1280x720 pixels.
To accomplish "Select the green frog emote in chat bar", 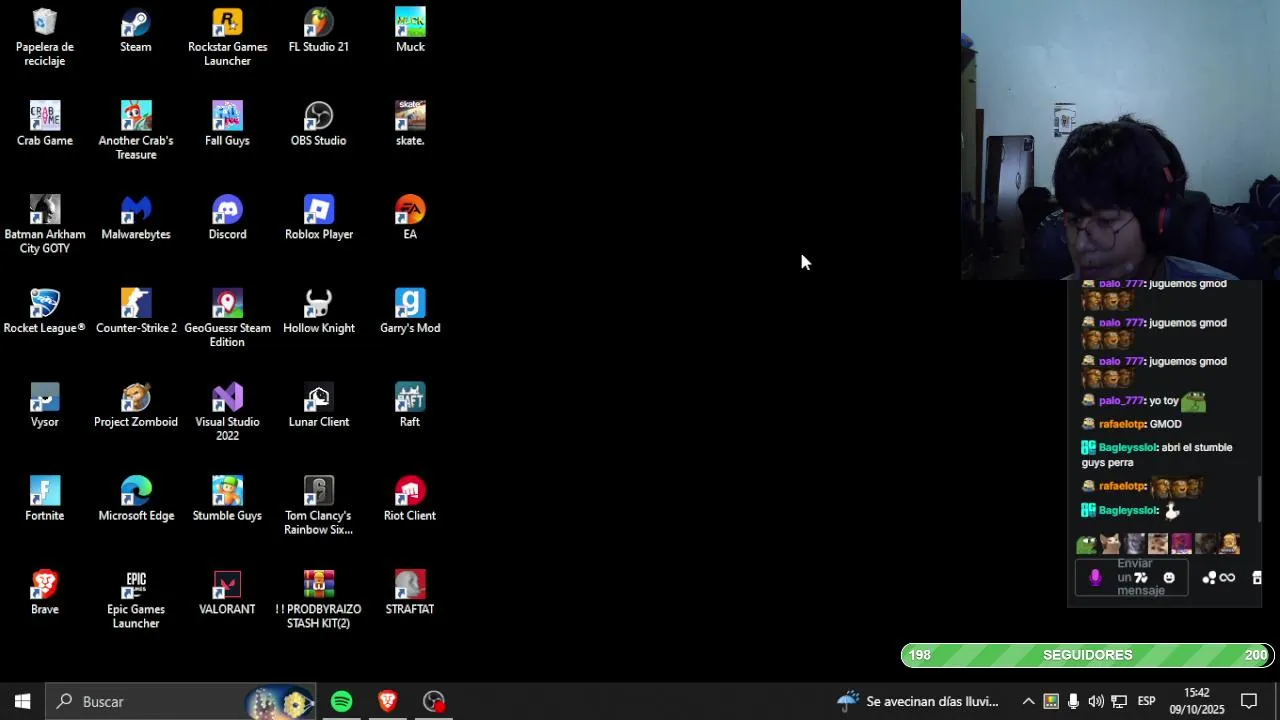I will [x=1086, y=544].
